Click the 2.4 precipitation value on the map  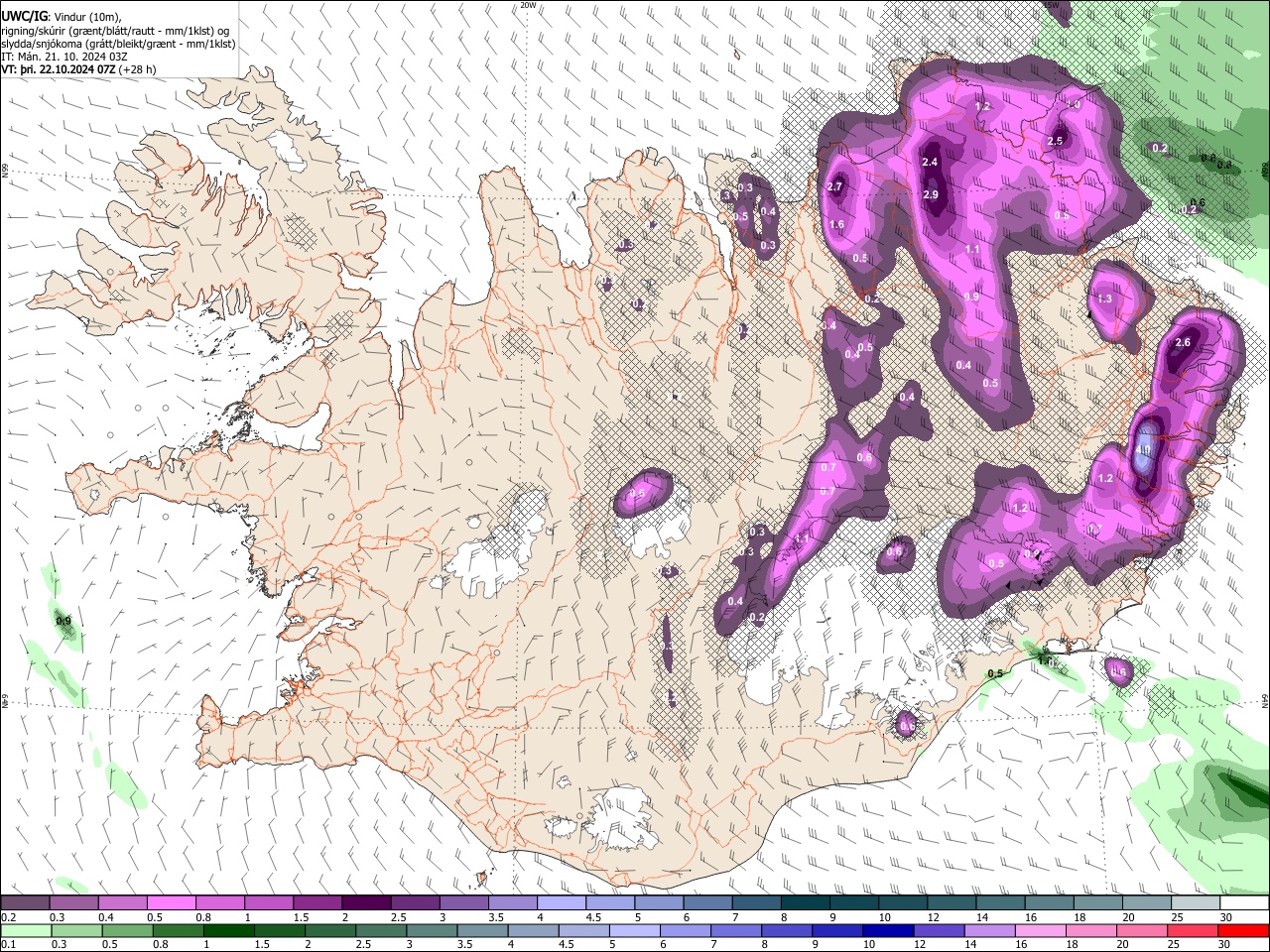pos(930,162)
